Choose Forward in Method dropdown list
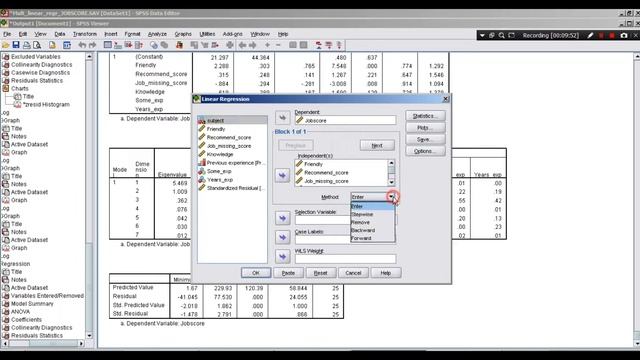Screen dimensions: 640x360 coord(373,238)
